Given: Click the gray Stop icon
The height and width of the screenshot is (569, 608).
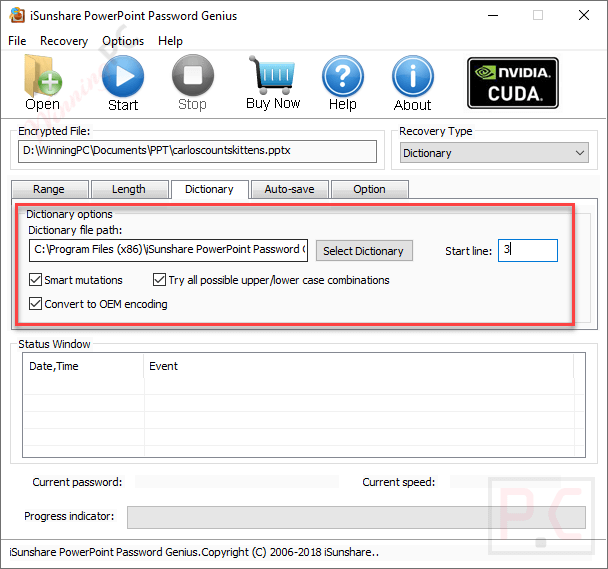Looking at the screenshot, I should coord(193,75).
